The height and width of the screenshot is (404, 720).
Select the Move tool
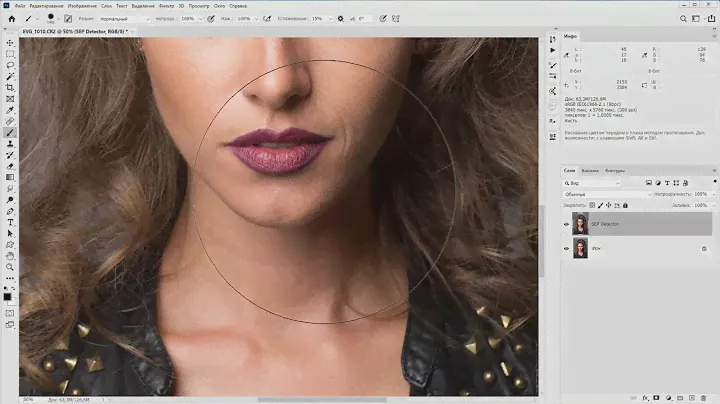(10, 43)
